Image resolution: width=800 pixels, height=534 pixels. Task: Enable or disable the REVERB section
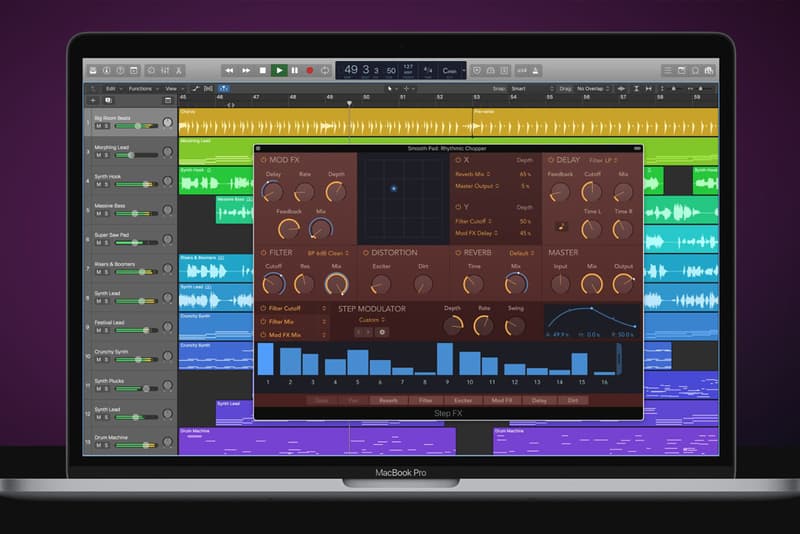pyautogui.click(x=459, y=253)
